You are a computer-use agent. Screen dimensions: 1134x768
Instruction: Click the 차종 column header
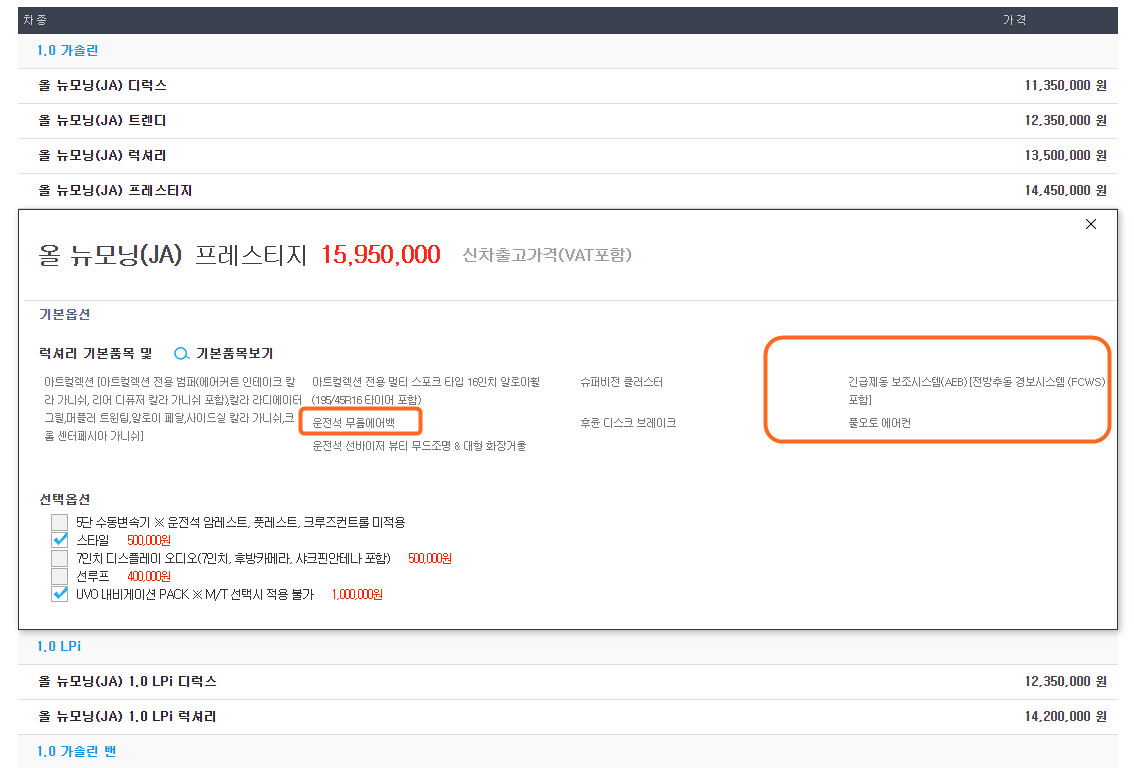click(x=35, y=20)
